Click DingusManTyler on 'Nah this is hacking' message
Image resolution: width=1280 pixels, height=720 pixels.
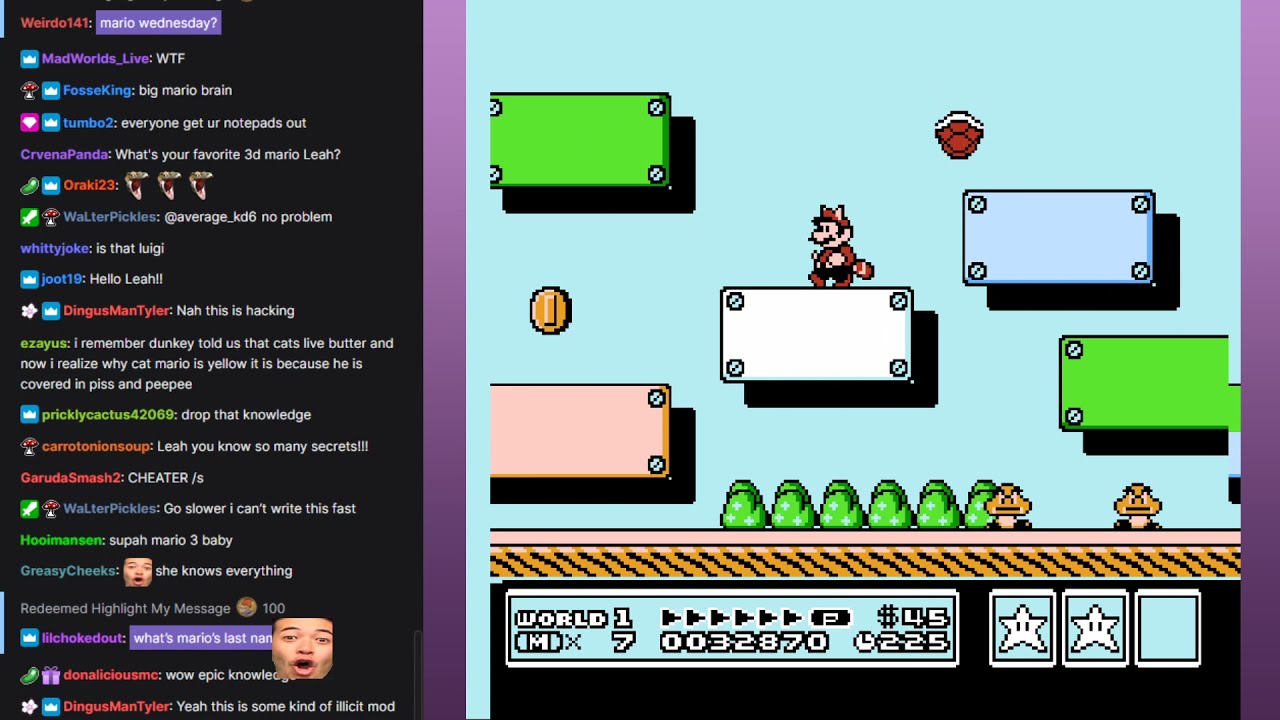tap(117, 311)
